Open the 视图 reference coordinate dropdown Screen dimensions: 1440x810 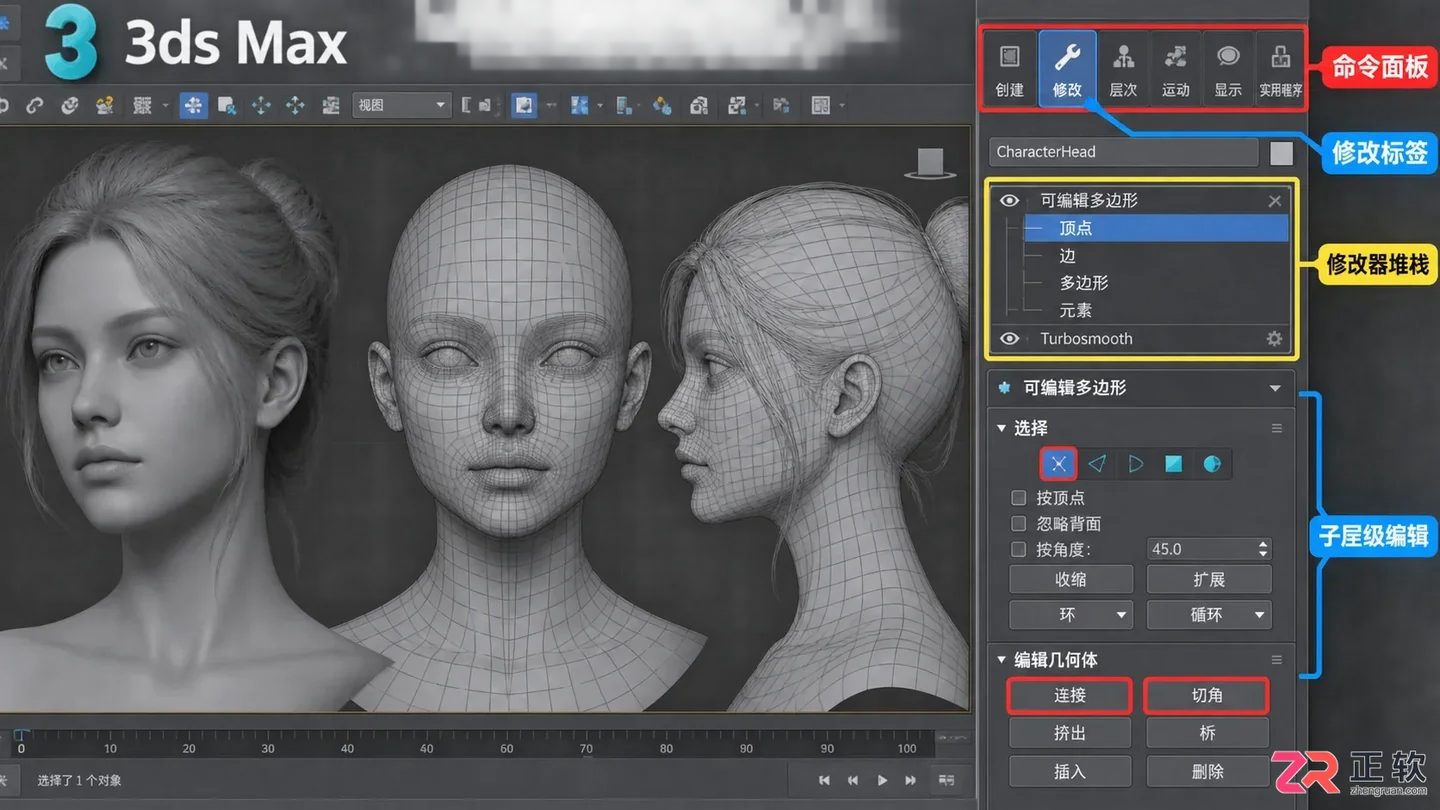coord(401,105)
